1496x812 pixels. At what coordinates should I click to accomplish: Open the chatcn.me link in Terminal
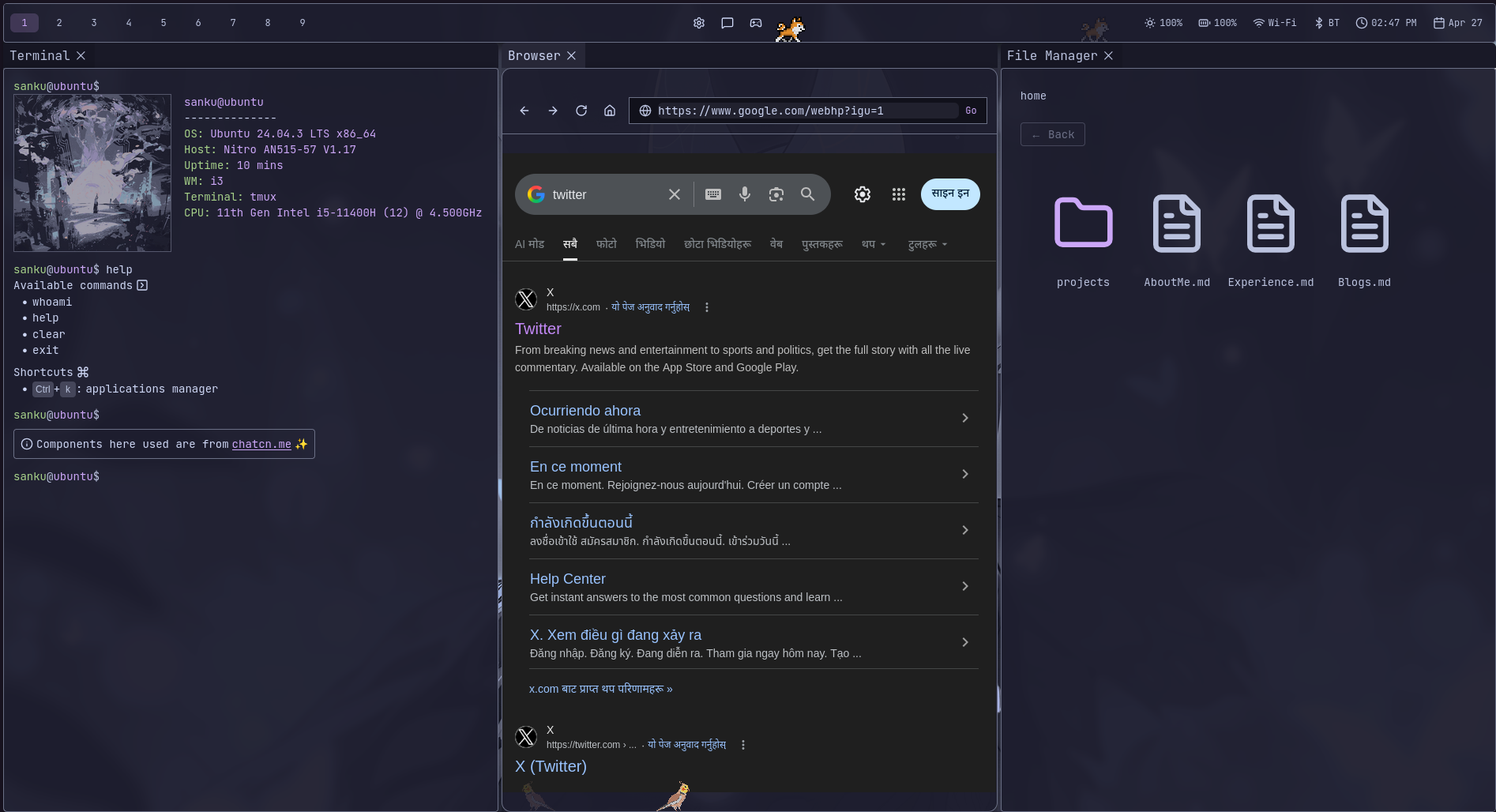click(x=261, y=445)
